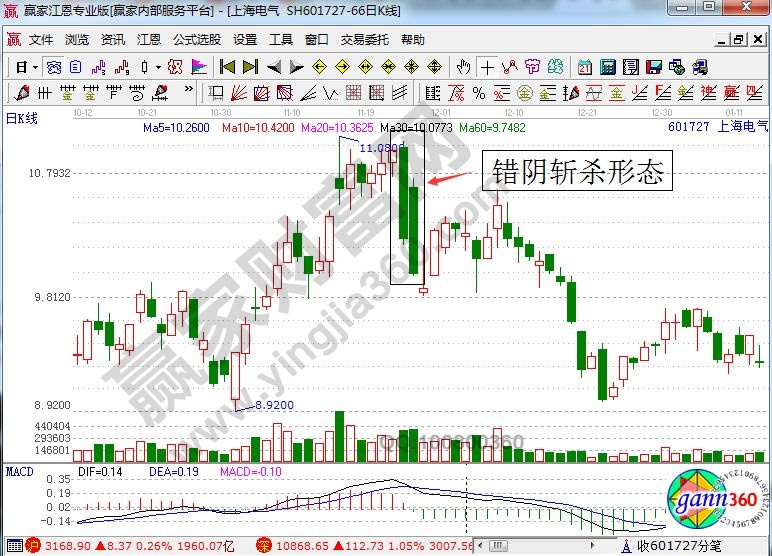
Task: Click the 日K线 period label
Action: coord(22,118)
